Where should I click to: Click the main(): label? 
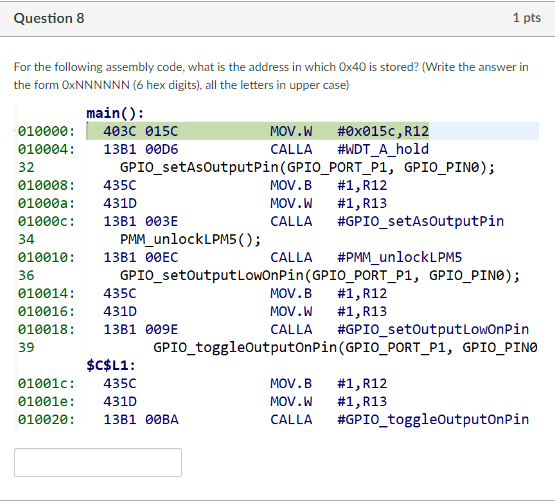(x=115, y=113)
